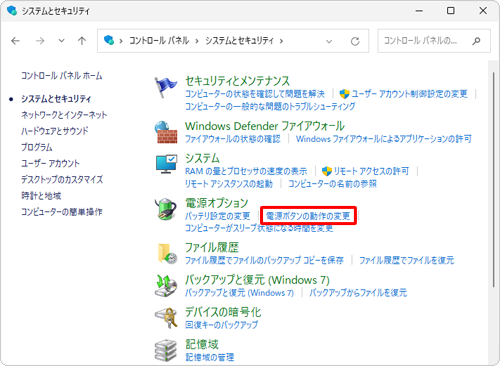The width and height of the screenshot is (500, 366).
Task: Select システムとセキュリティ in the sidebar
Action: coord(56,99)
